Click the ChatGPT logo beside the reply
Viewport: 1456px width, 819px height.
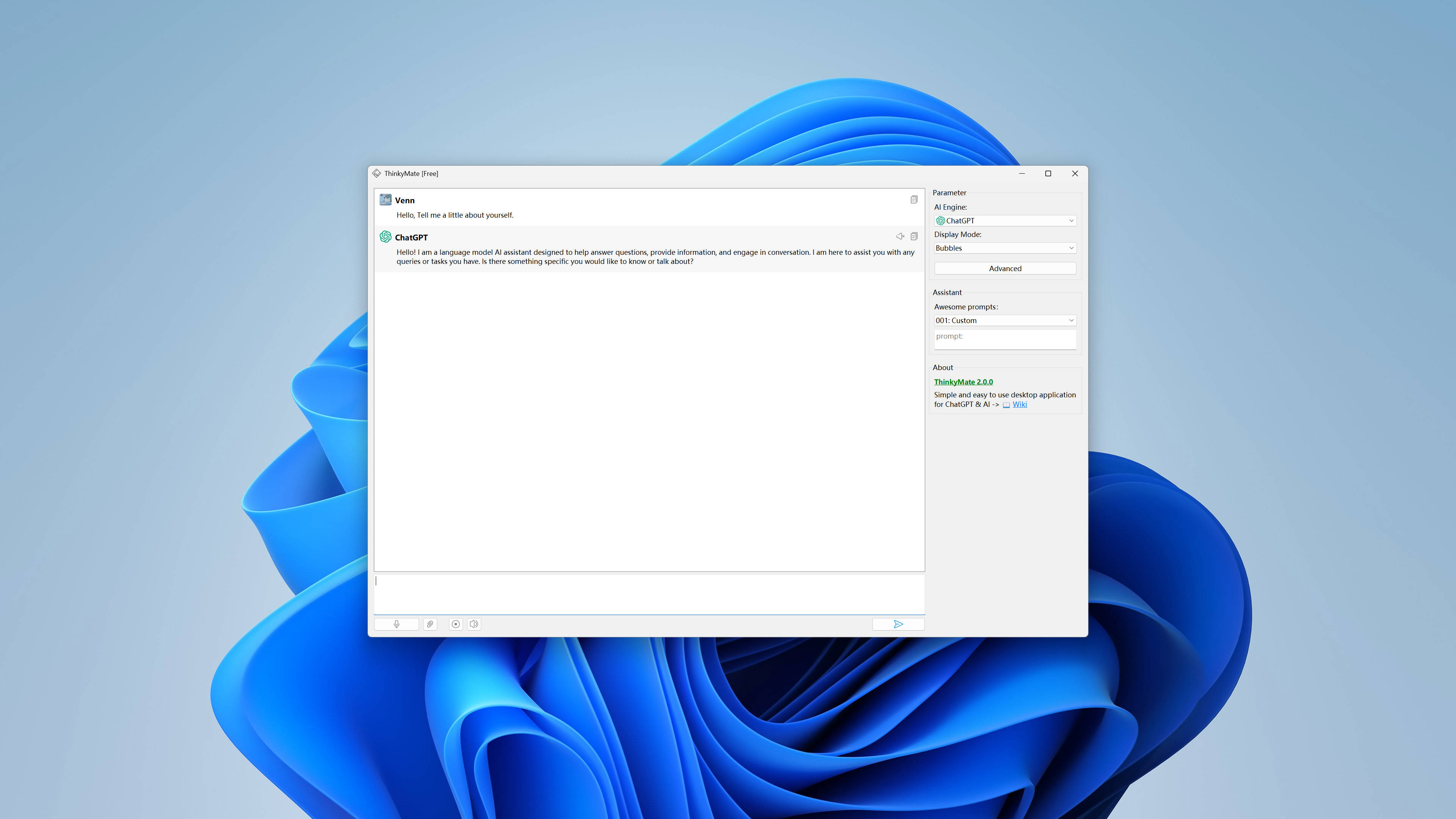[386, 236]
